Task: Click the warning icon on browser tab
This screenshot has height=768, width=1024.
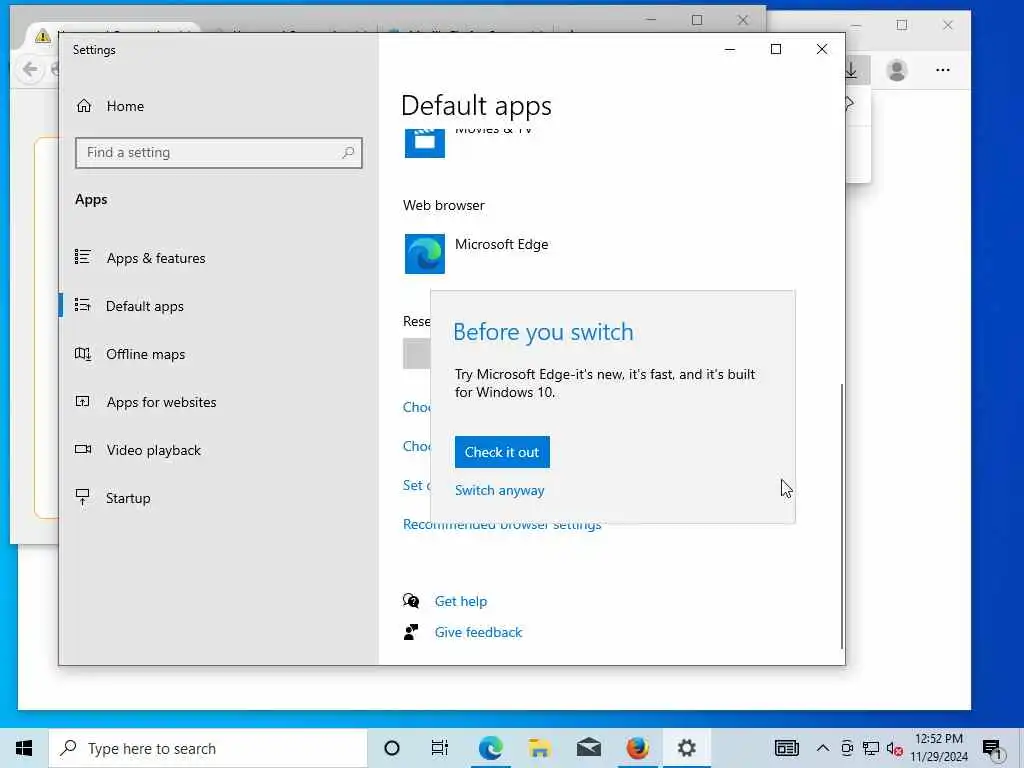Action: (43, 37)
